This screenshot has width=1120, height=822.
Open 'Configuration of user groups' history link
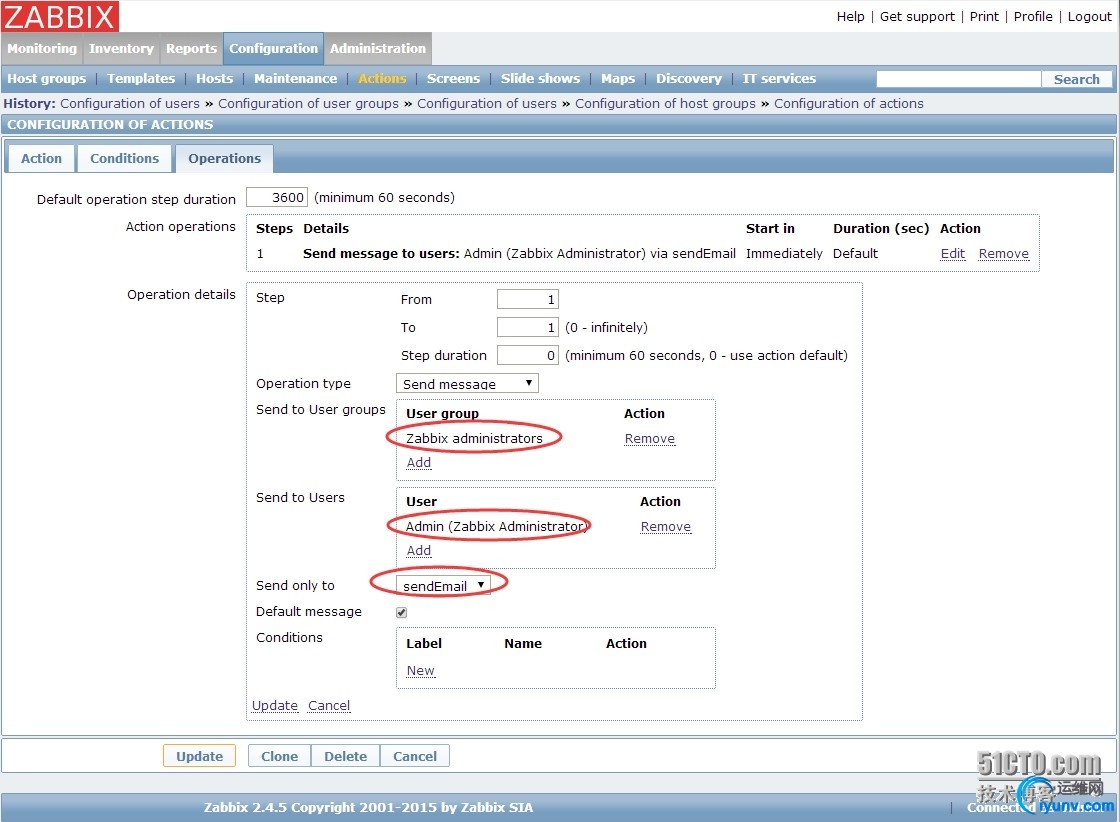pyautogui.click(x=309, y=104)
